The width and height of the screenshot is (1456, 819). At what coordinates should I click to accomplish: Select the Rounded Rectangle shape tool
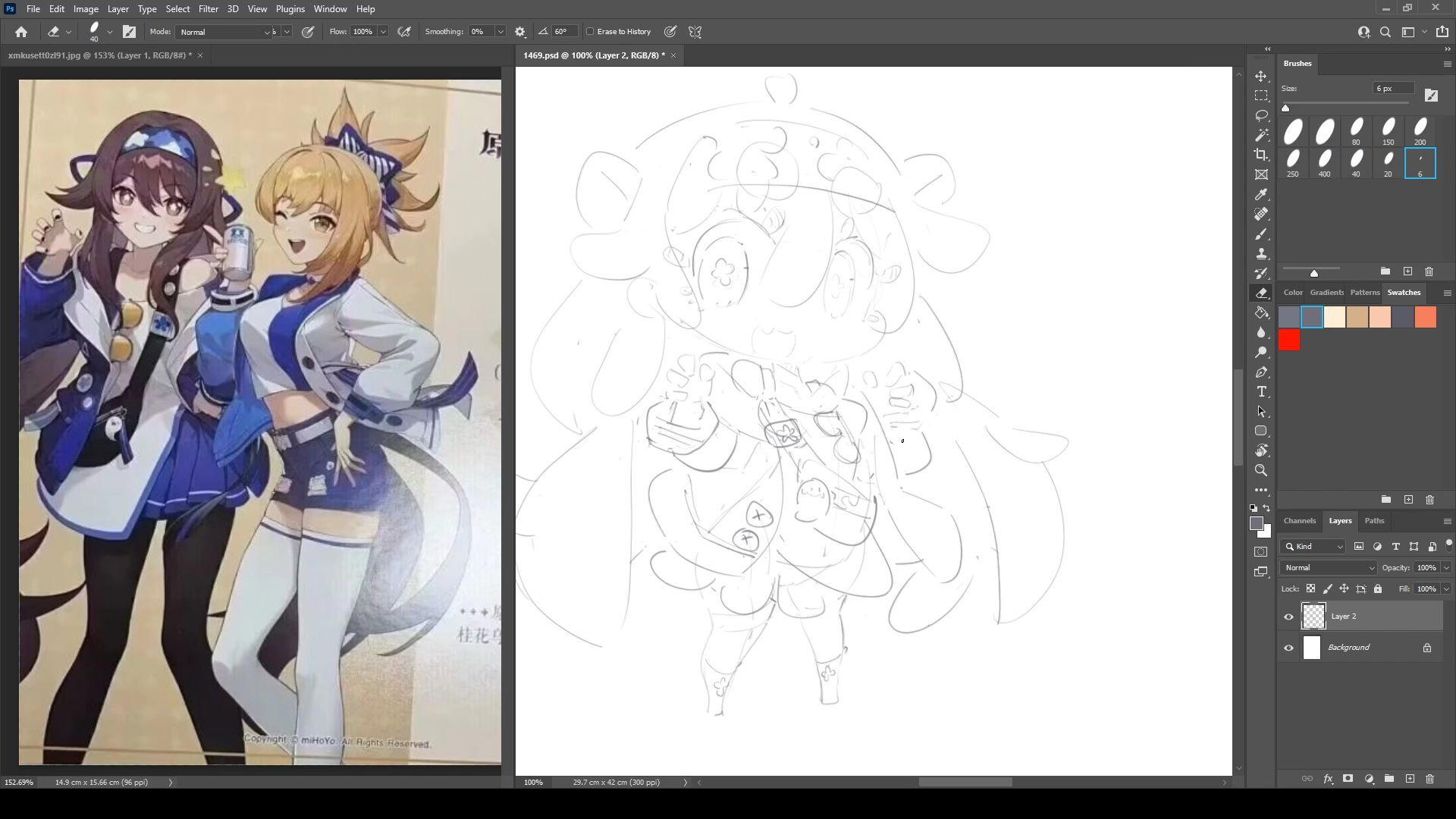1261,431
